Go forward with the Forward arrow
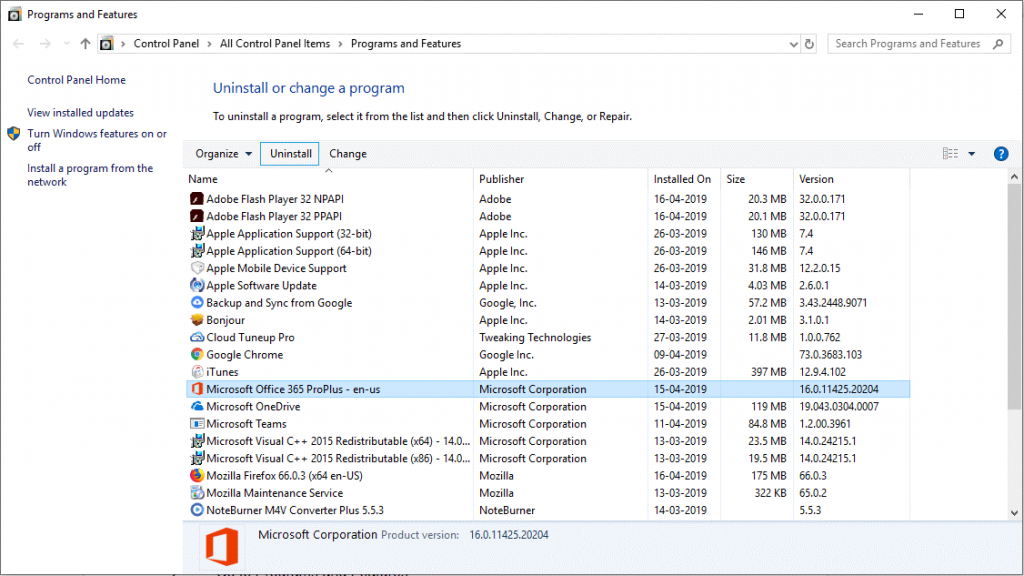The image size is (1024, 576). coord(45,44)
